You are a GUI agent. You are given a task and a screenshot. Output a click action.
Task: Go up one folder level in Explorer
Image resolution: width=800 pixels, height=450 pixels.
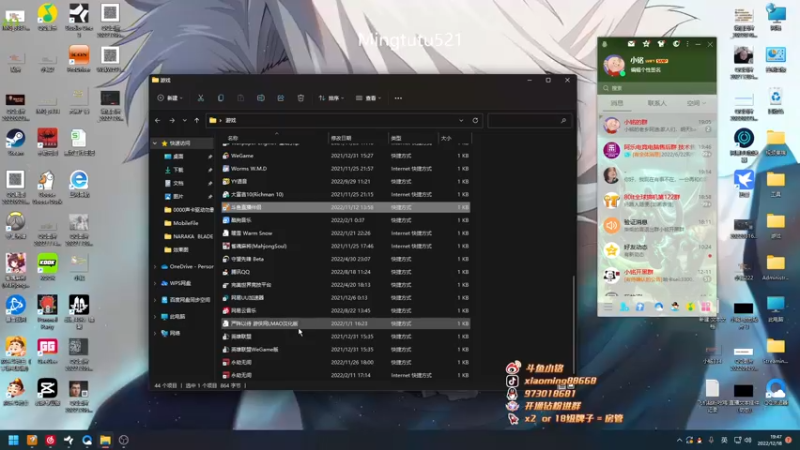(197, 120)
